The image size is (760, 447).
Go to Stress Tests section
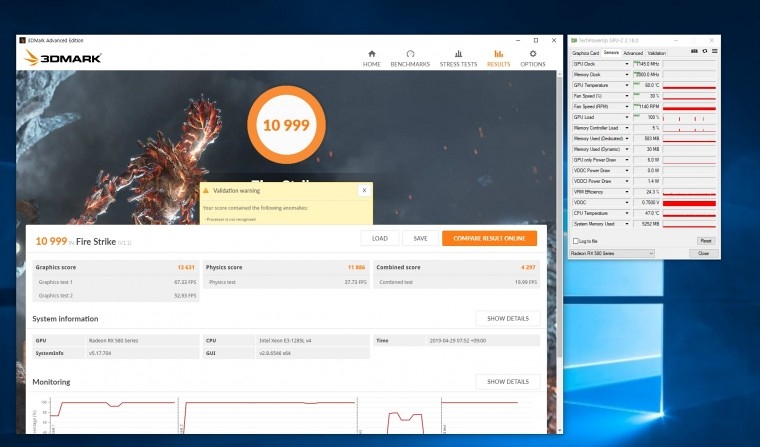459,58
